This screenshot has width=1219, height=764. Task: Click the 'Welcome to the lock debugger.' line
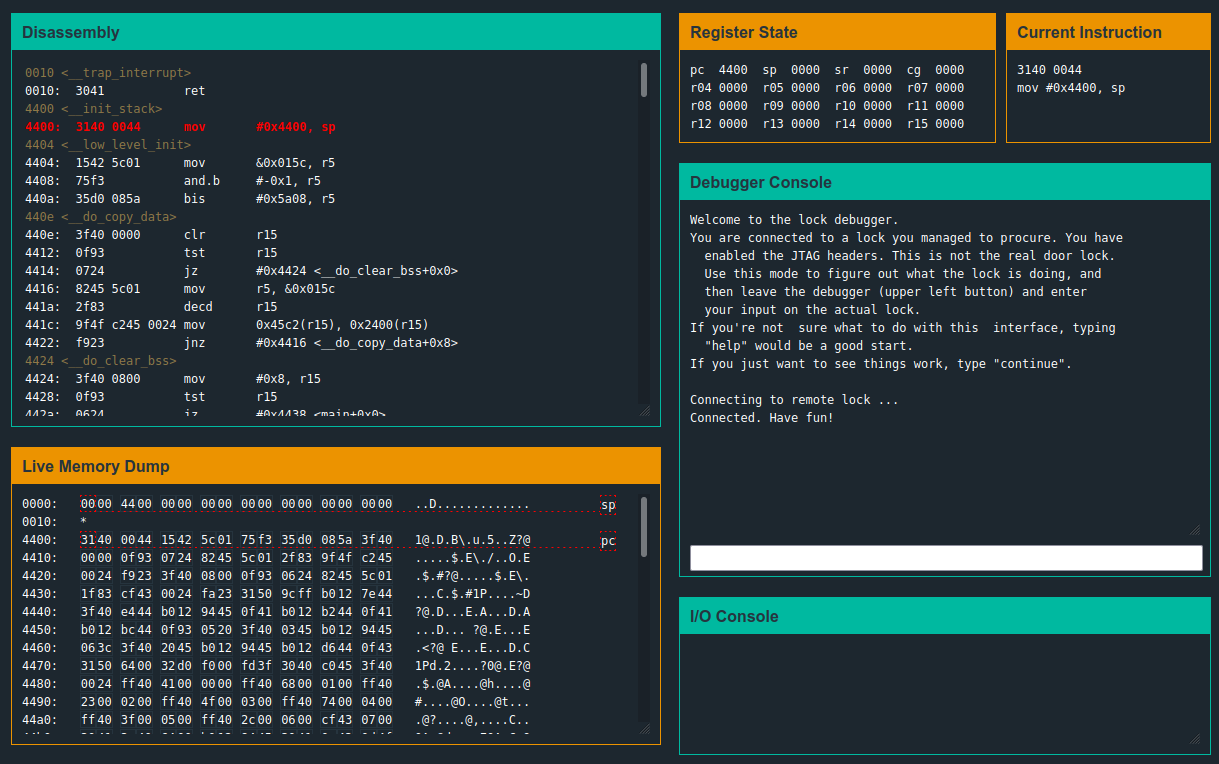794,220
